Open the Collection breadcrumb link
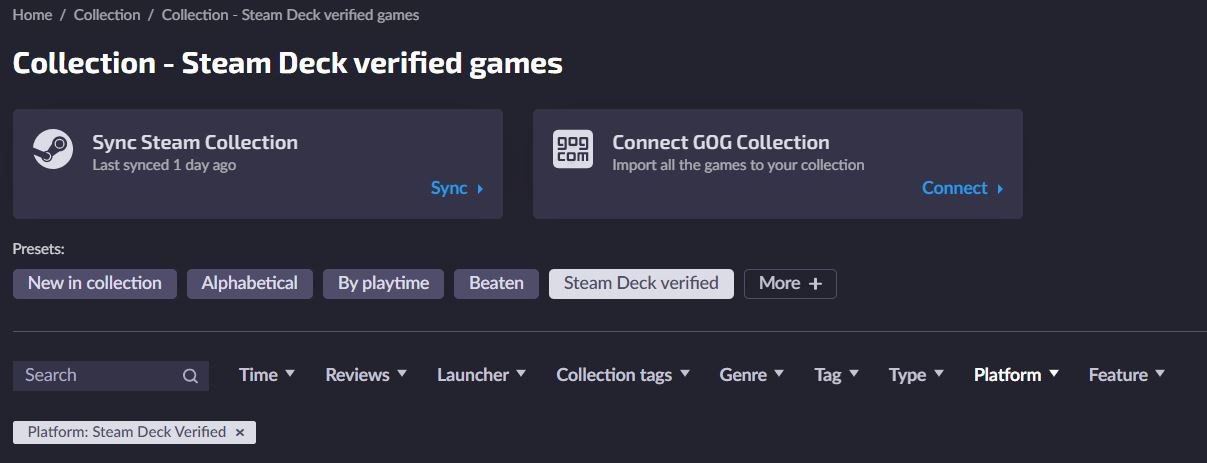Screen dimensions: 1207x463 107,14
